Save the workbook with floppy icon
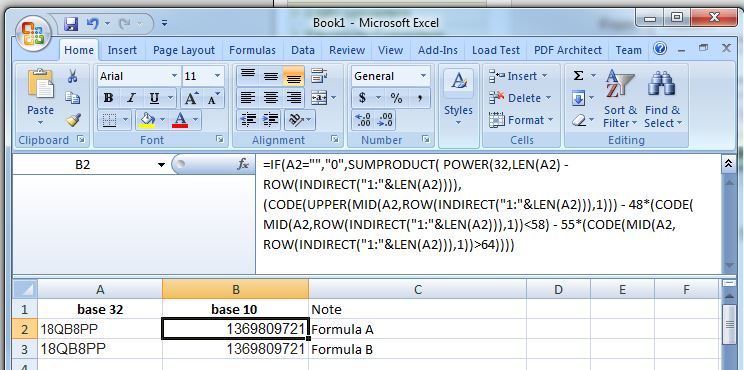744x370 pixels. click(71, 24)
